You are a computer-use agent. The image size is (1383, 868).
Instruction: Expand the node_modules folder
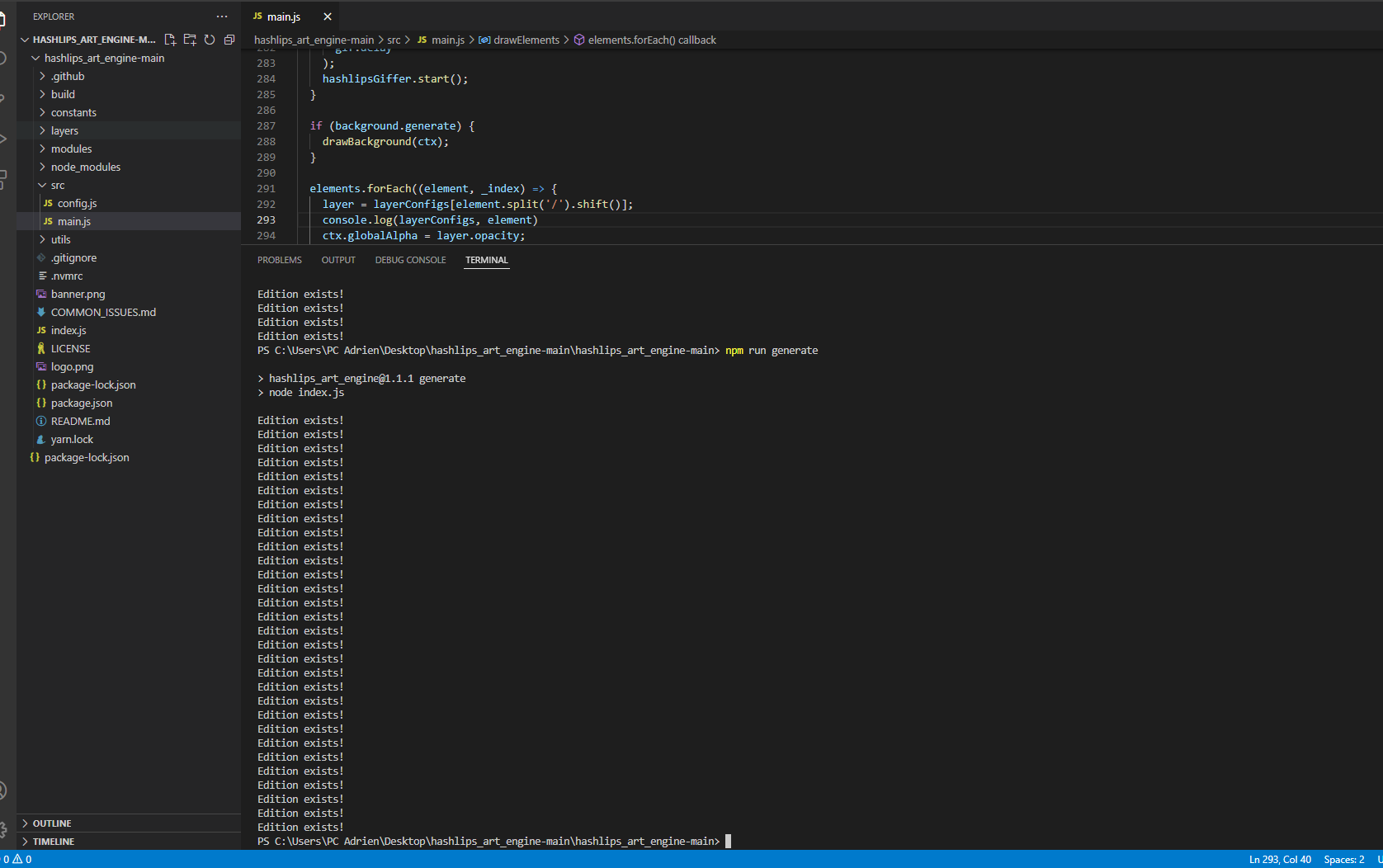[x=87, y=166]
